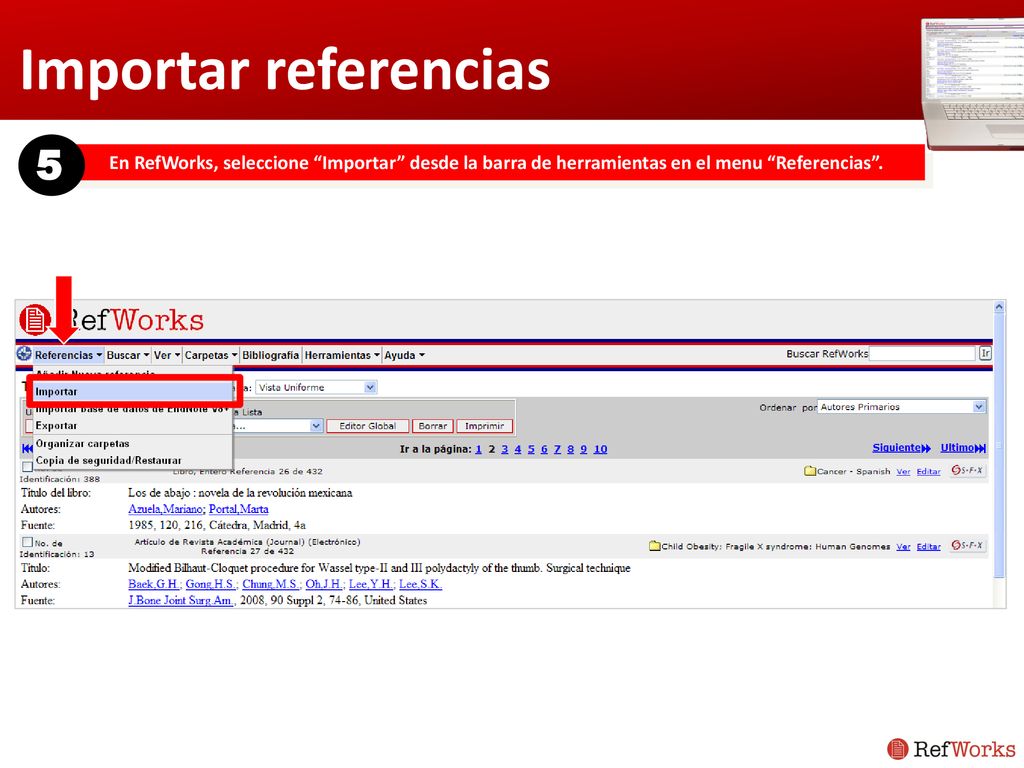Choose Organizar carpetas menu entry

pyautogui.click(x=133, y=443)
